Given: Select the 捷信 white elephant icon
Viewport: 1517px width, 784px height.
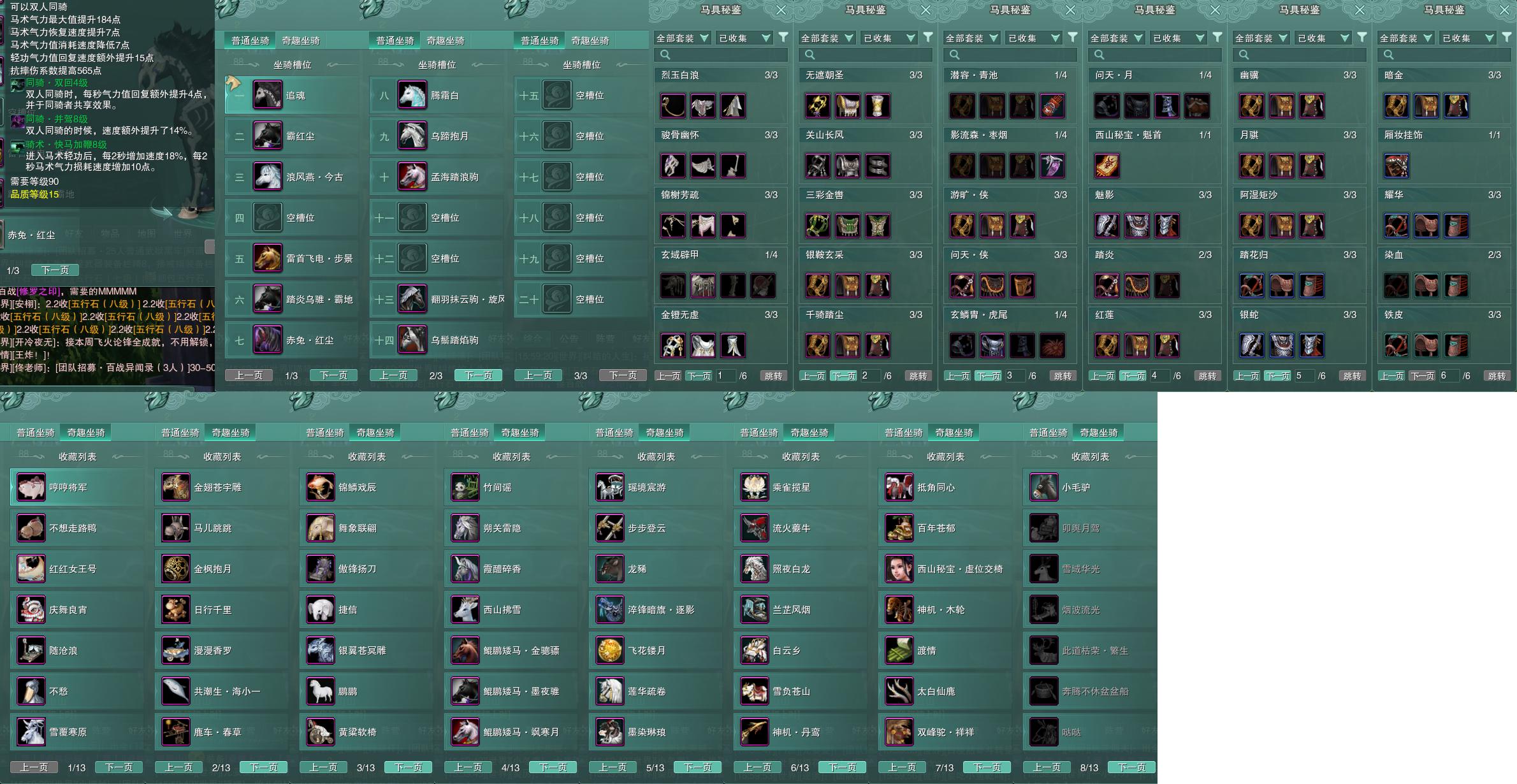Looking at the screenshot, I should (x=321, y=609).
